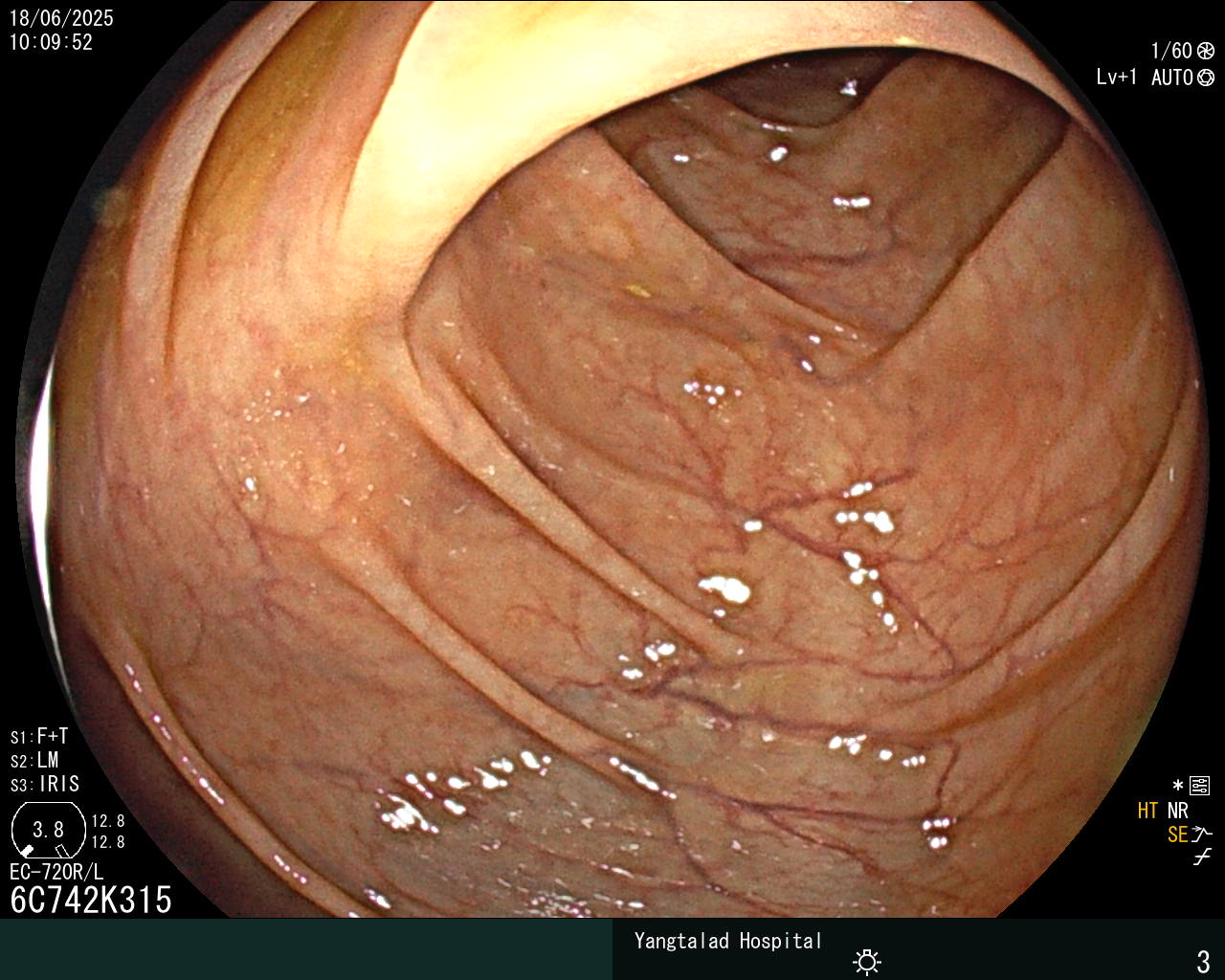The height and width of the screenshot is (980, 1225).
Task: Select the upper 12.8 diameter value
Action: [108, 821]
